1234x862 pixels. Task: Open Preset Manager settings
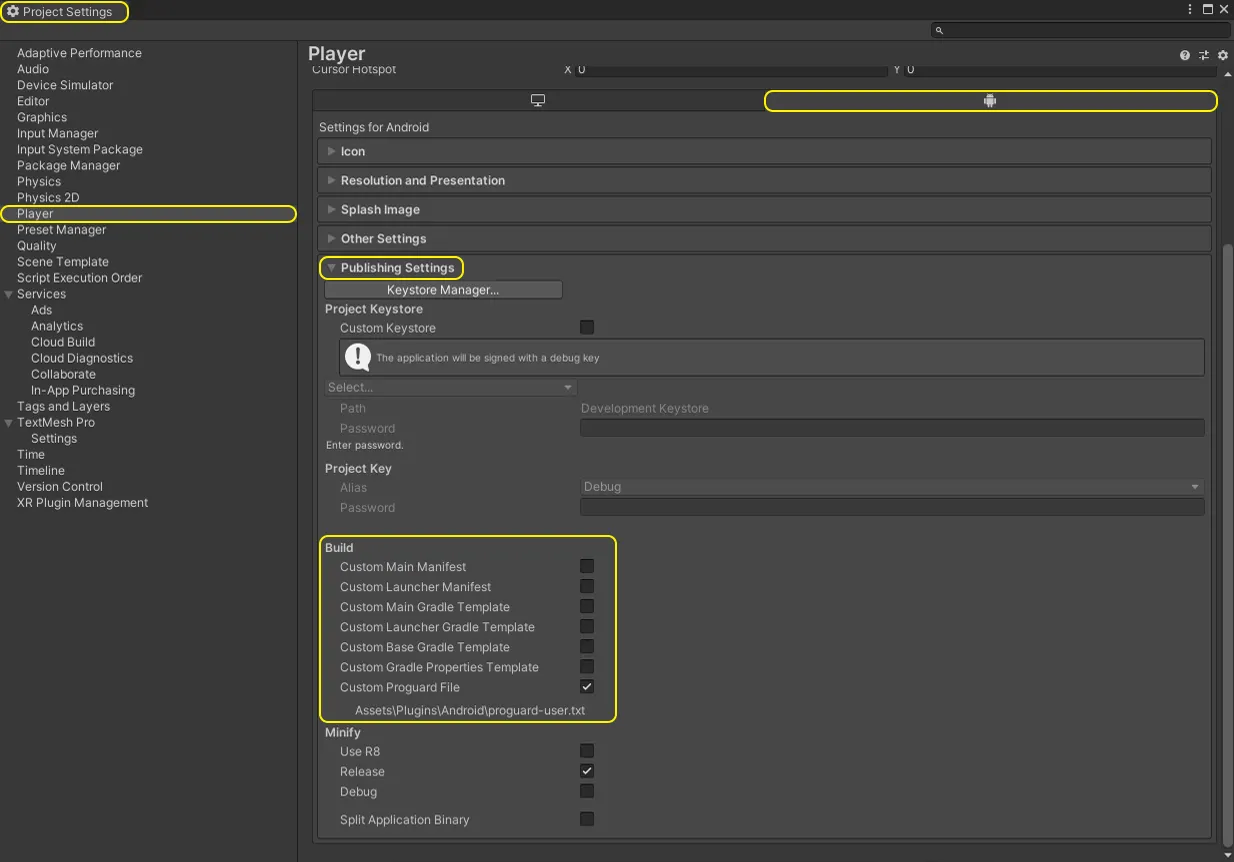tap(61, 229)
